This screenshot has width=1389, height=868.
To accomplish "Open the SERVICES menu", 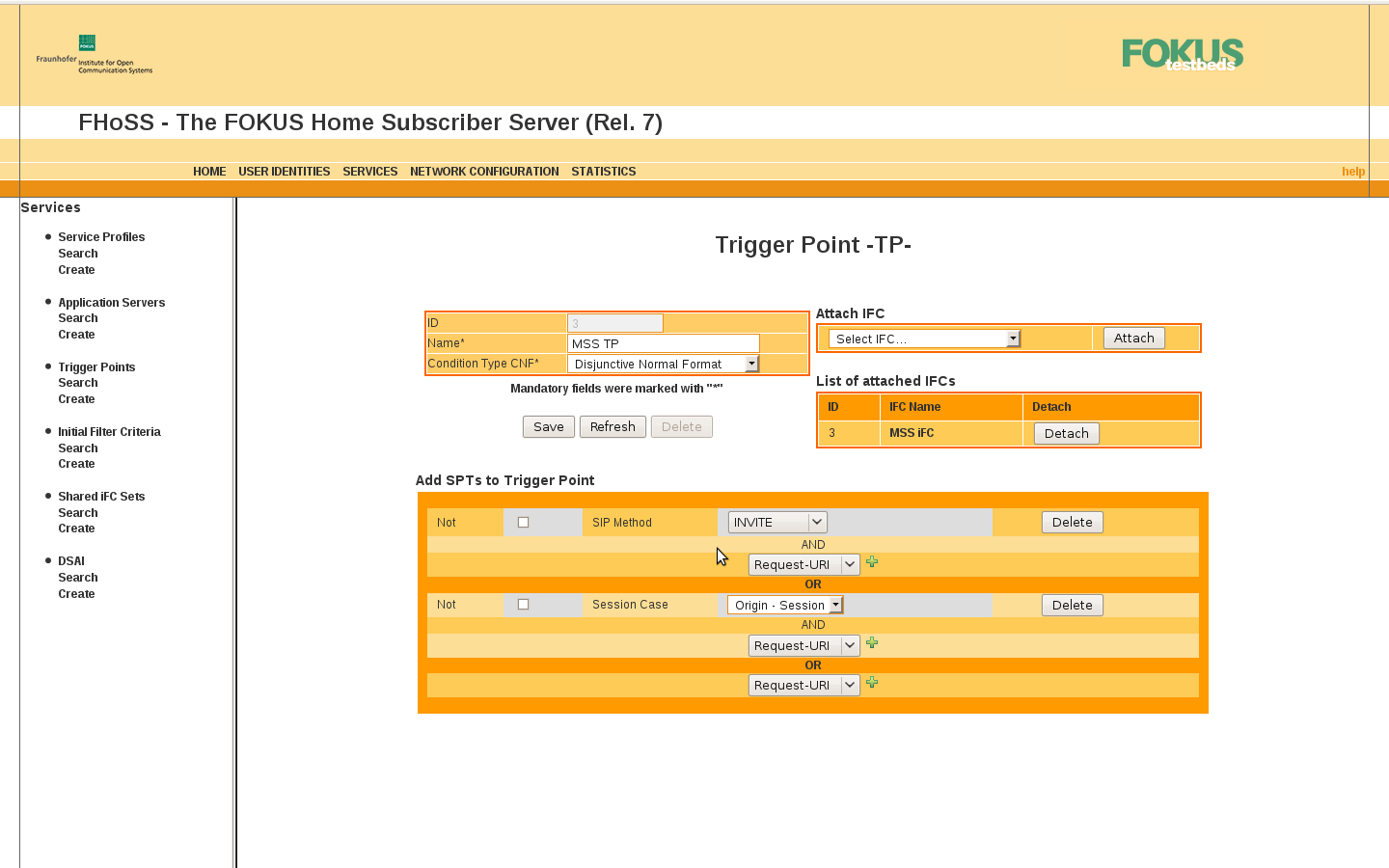I will tap(370, 172).
